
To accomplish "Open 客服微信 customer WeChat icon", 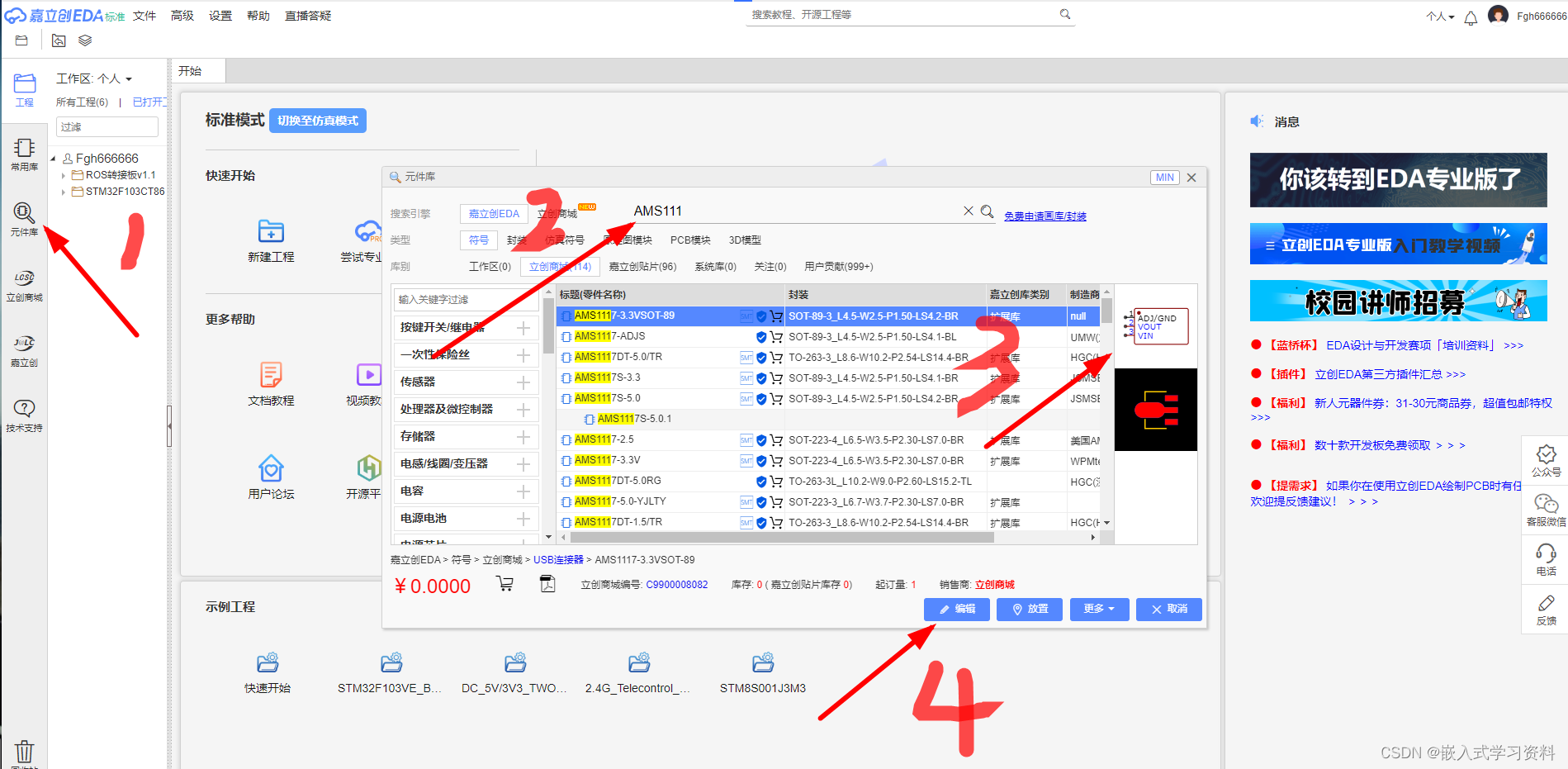I will [1546, 510].
